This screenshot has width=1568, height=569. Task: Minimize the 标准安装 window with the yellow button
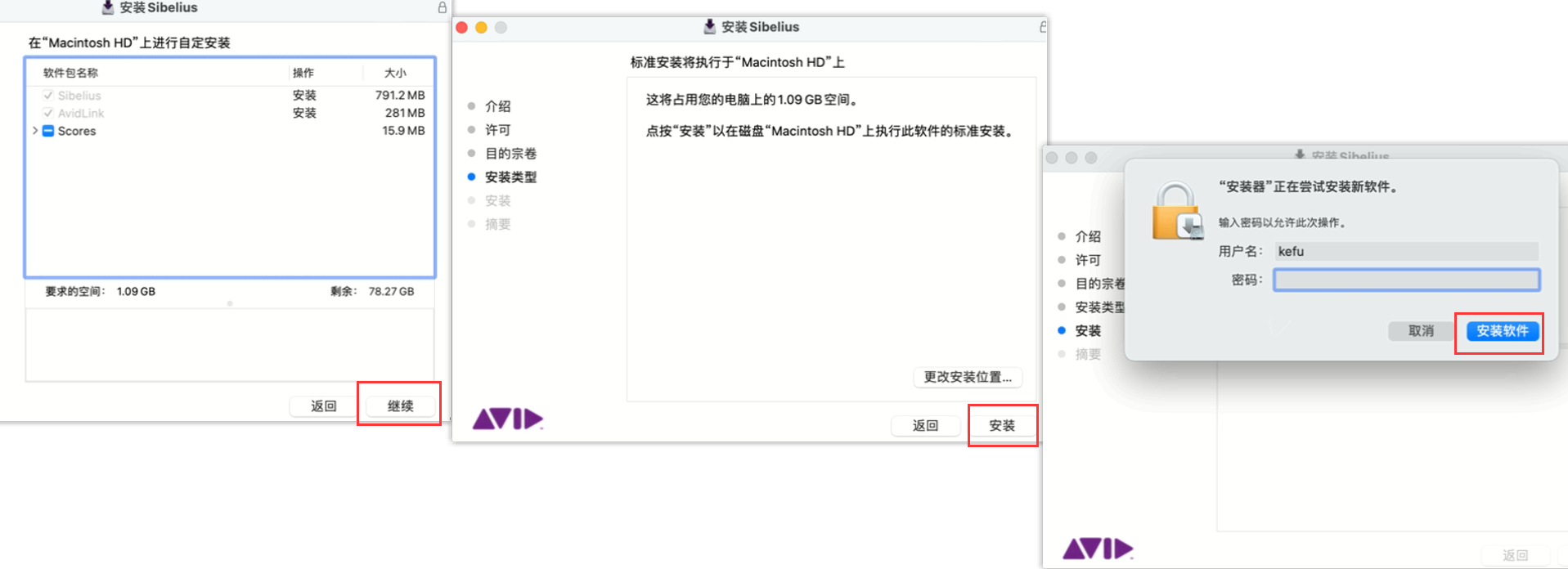(x=481, y=28)
